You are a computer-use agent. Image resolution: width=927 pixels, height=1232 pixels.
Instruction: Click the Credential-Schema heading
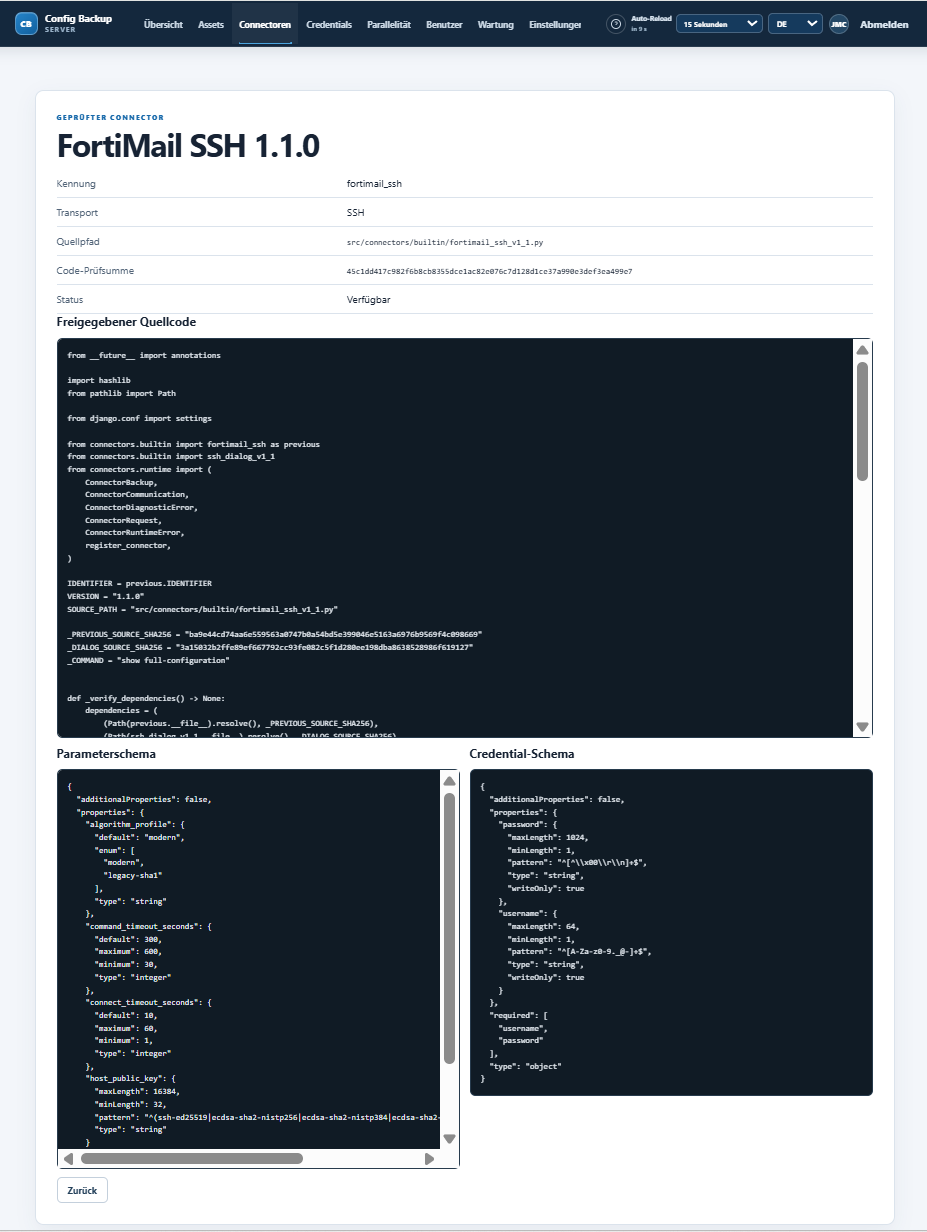(x=522, y=754)
